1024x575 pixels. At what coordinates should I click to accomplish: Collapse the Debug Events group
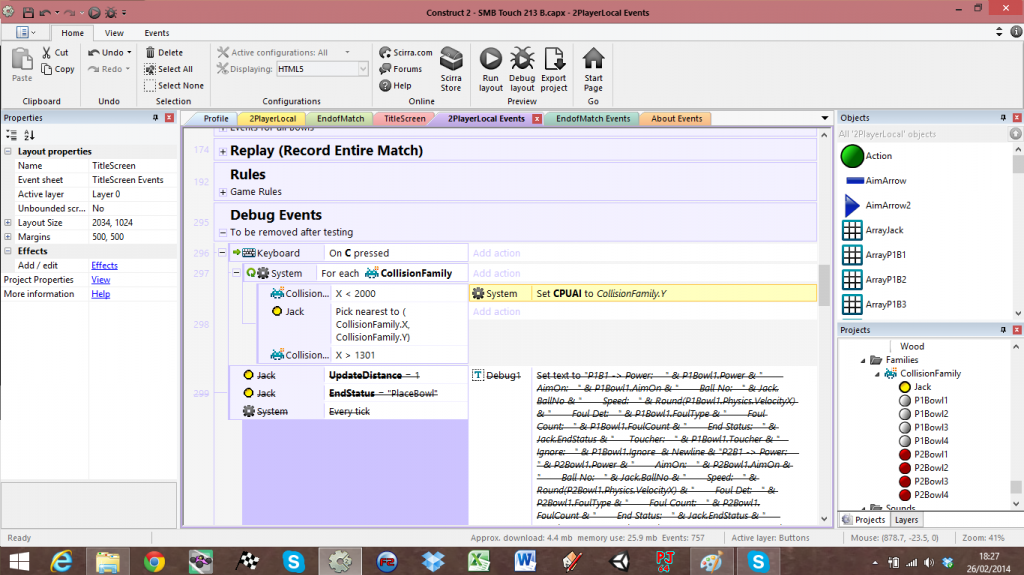click(223, 233)
